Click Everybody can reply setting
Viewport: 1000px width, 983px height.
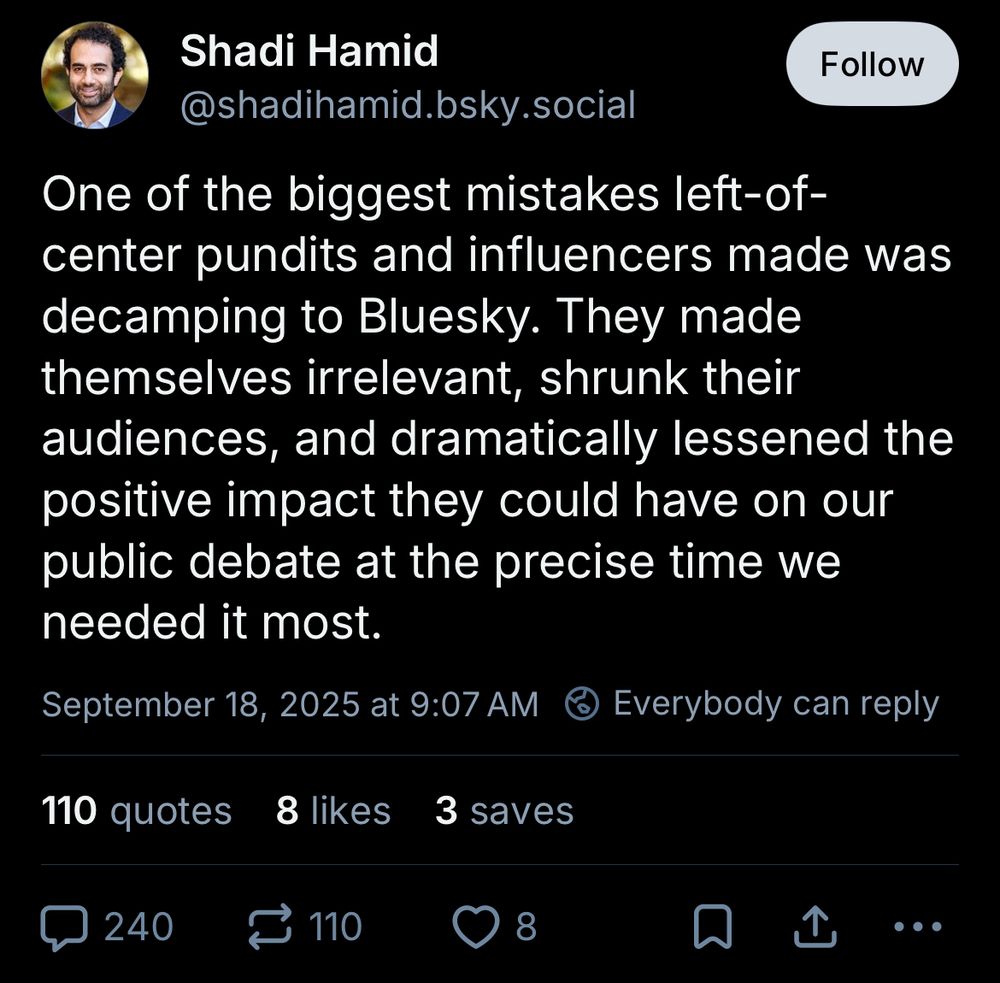777,703
